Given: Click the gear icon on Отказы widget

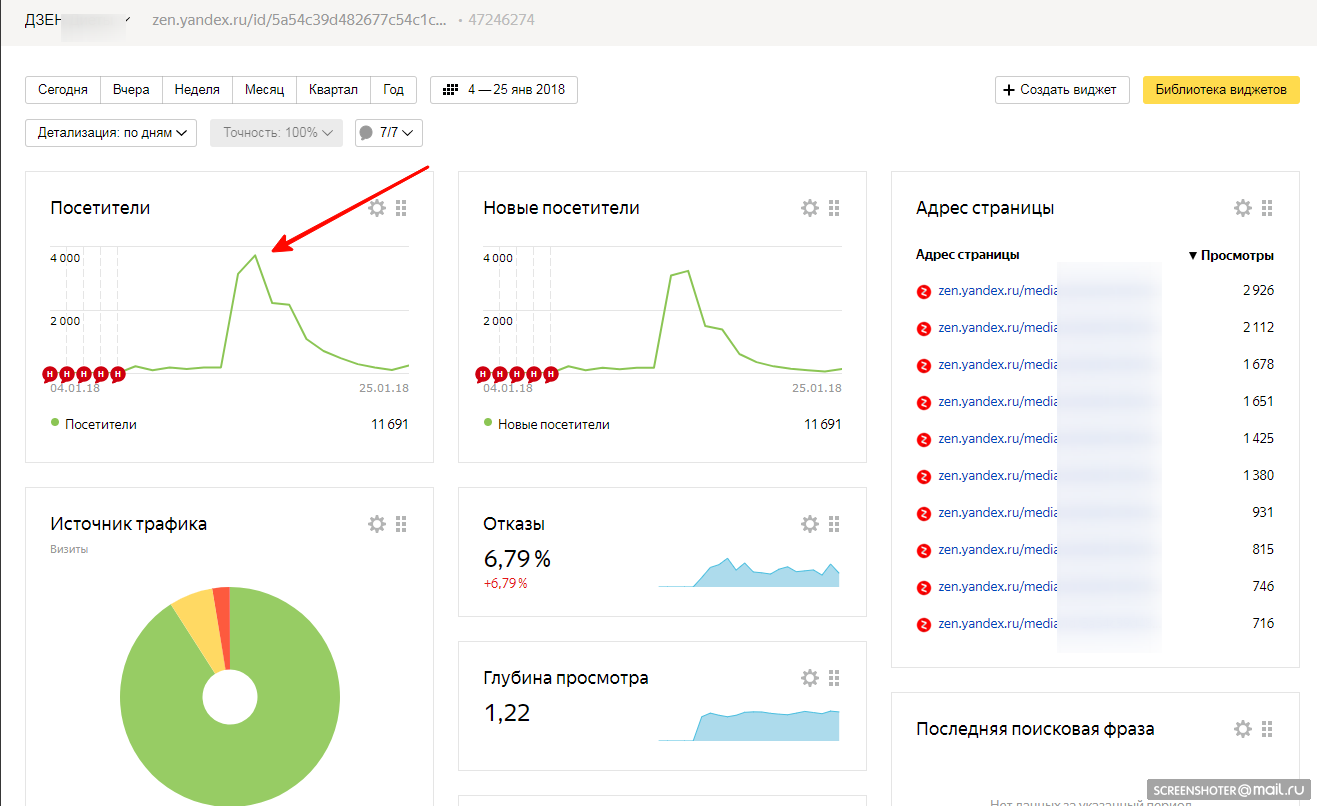Looking at the screenshot, I should 810,524.
